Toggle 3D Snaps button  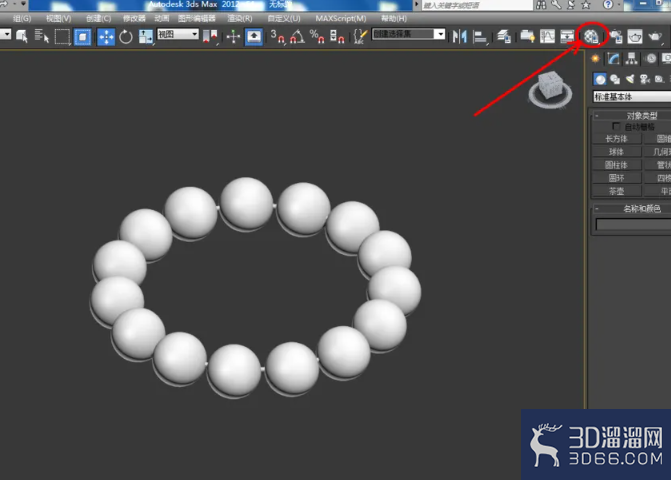click(x=278, y=37)
